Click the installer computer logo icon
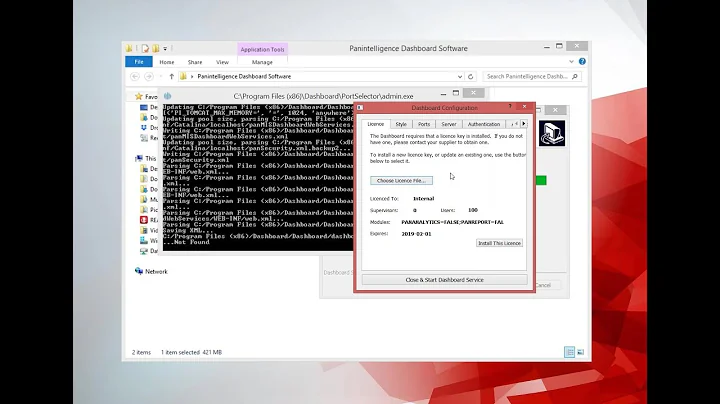 pyautogui.click(x=552, y=133)
